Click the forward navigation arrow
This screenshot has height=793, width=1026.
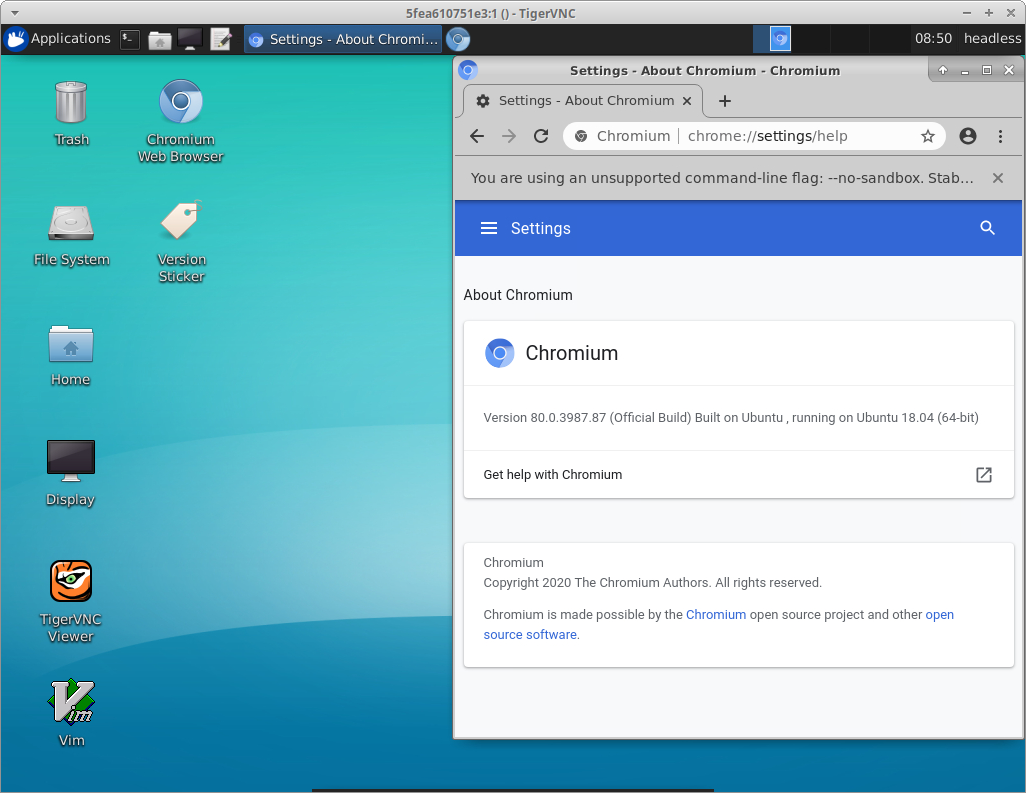[x=508, y=136]
